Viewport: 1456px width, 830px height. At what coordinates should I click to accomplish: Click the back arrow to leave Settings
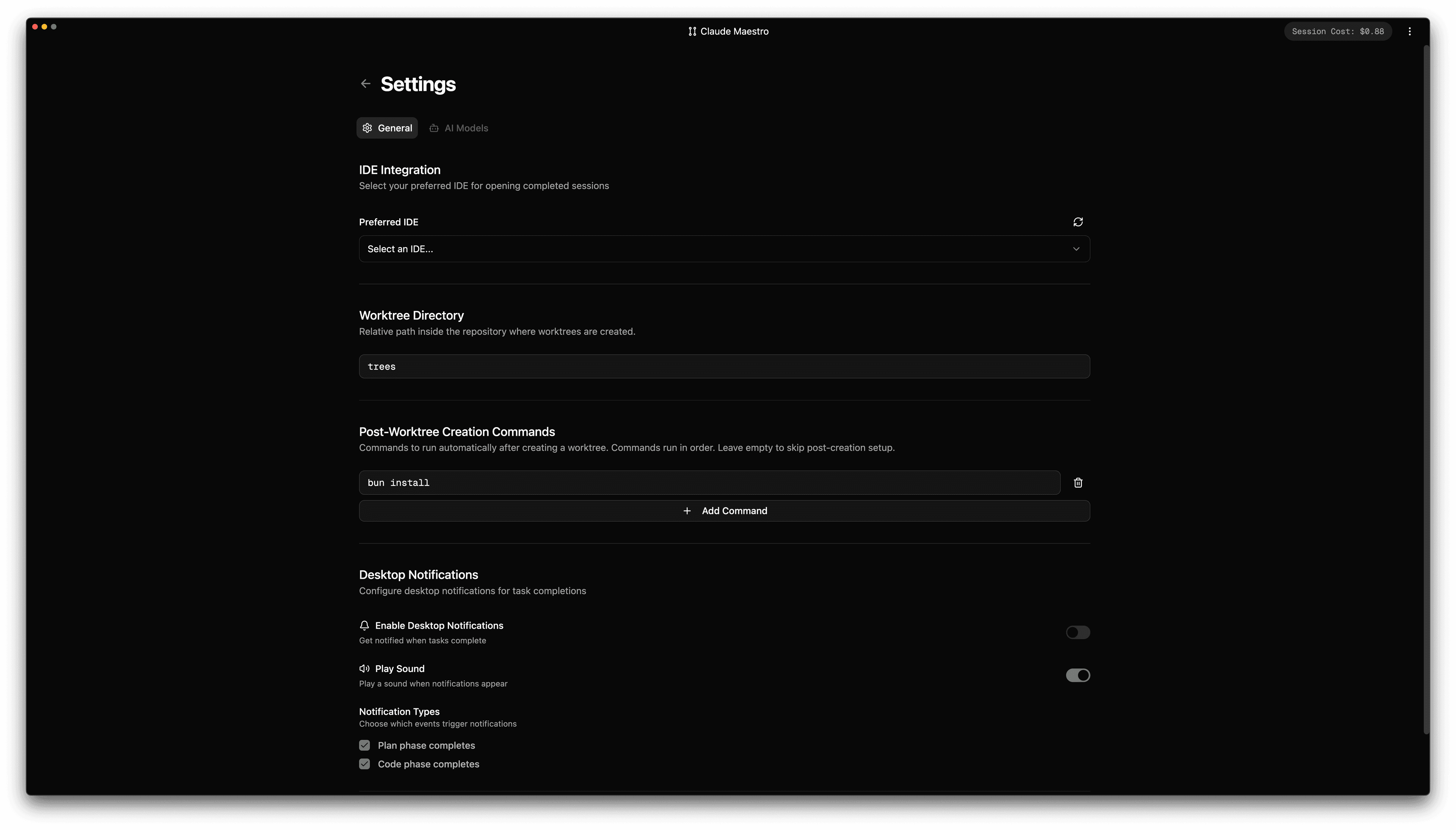click(366, 83)
